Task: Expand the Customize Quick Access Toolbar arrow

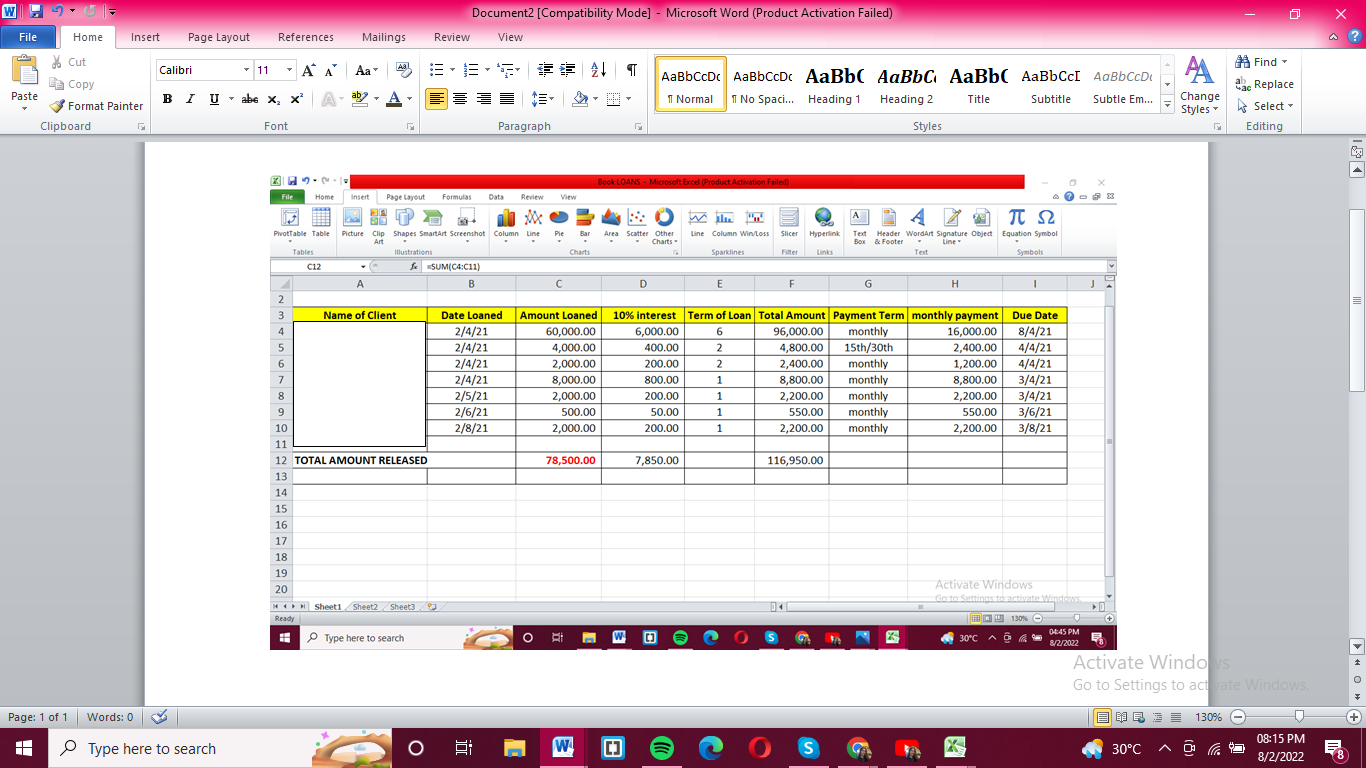Action: (x=112, y=12)
